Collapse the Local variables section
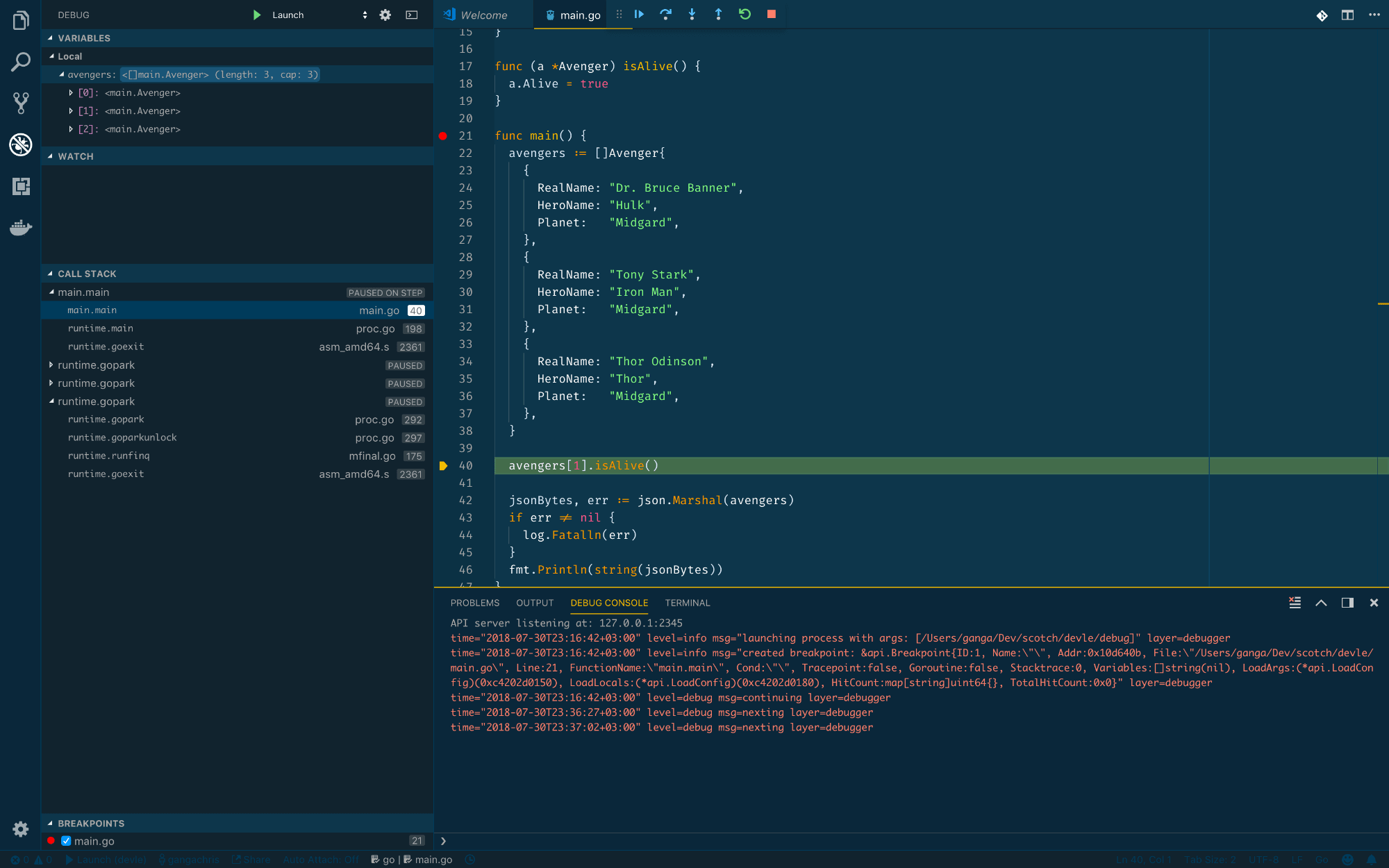Screen dimensions: 1389x868 tap(52, 56)
